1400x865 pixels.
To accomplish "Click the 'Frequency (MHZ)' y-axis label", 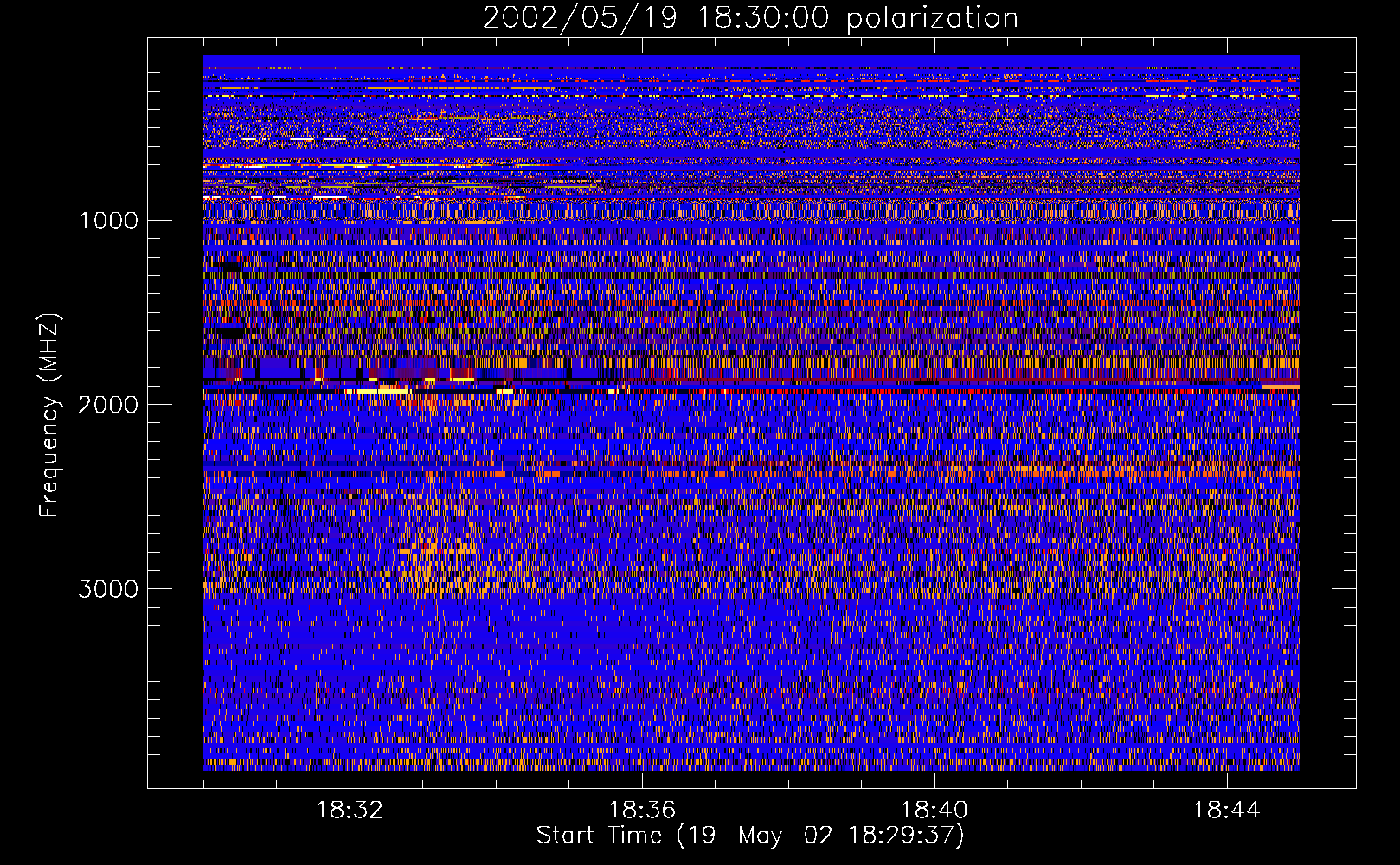I will point(49,415).
